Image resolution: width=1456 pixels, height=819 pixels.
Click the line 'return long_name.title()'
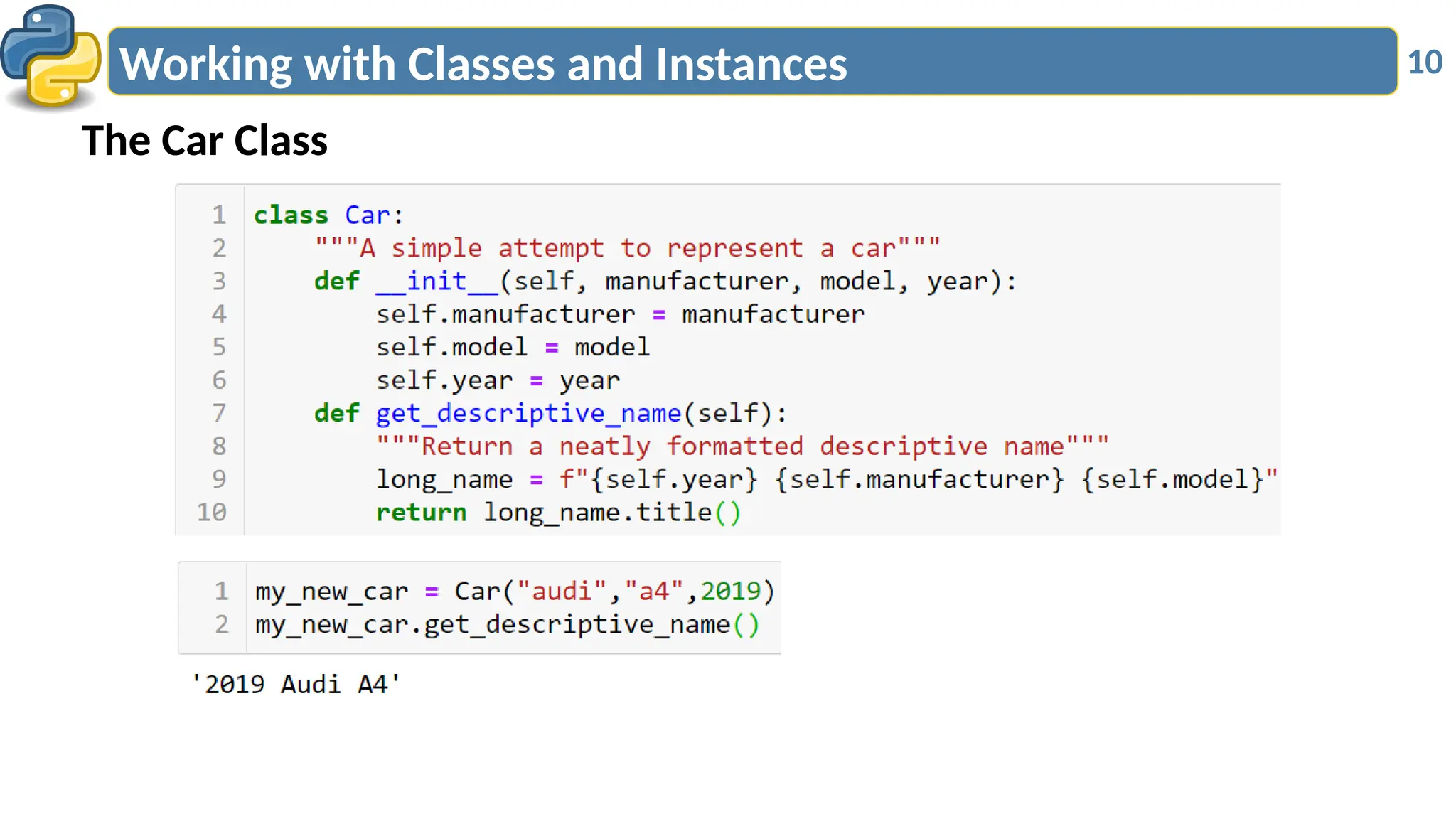coord(559,513)
